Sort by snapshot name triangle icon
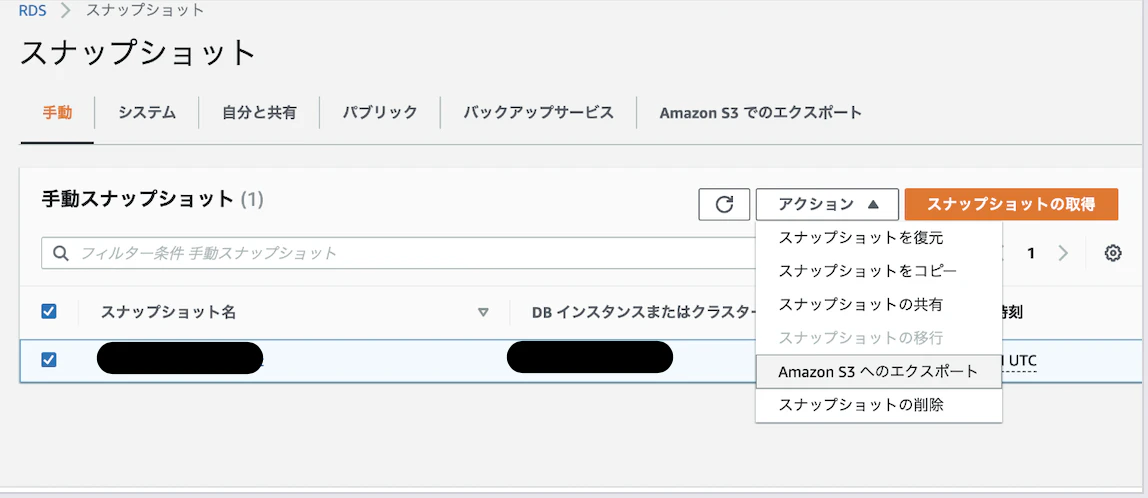Viewport: 1148px width, 498px height. tap(482, 312)
